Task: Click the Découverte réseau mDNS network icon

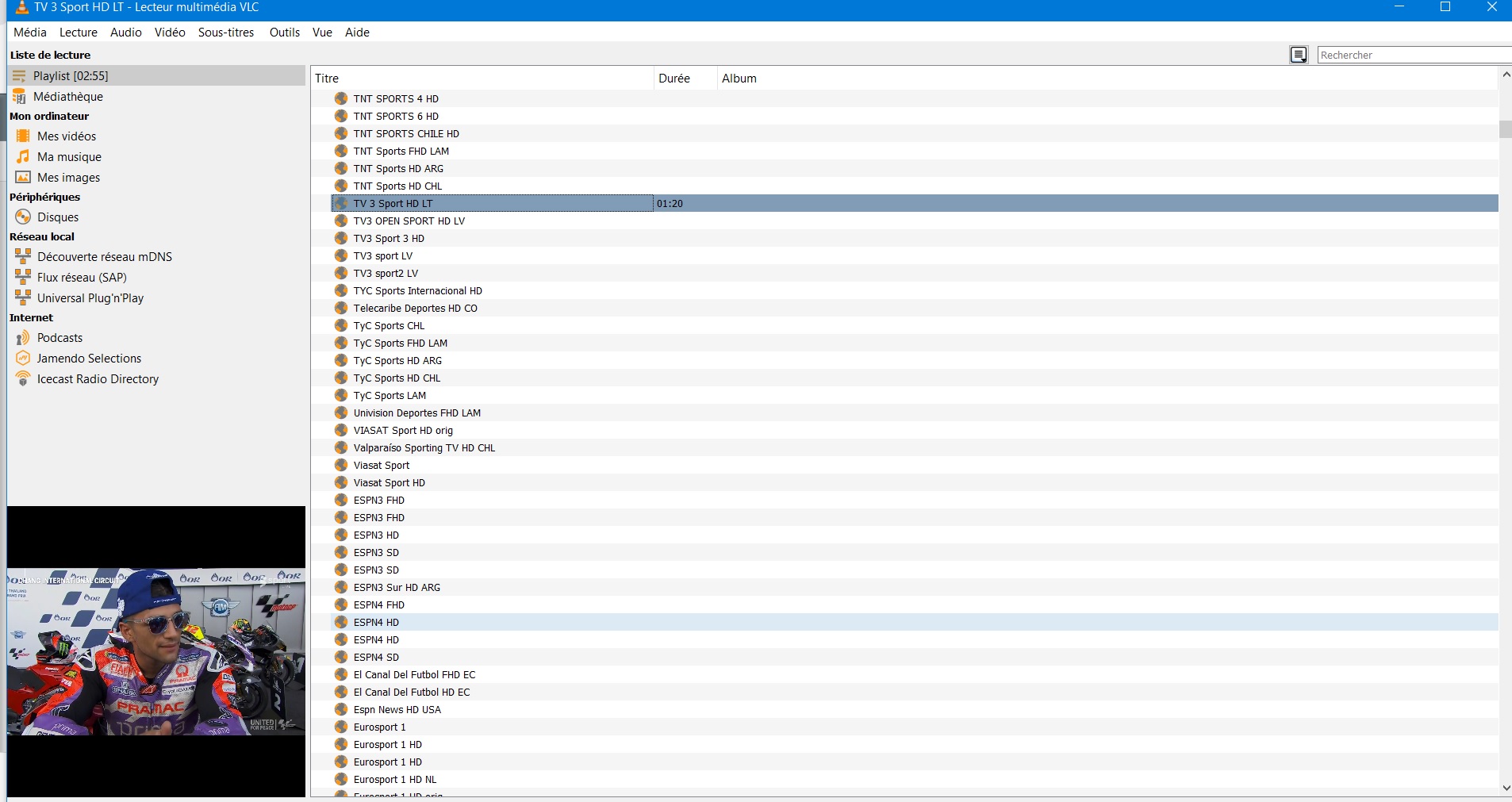Action: point(23,256)
